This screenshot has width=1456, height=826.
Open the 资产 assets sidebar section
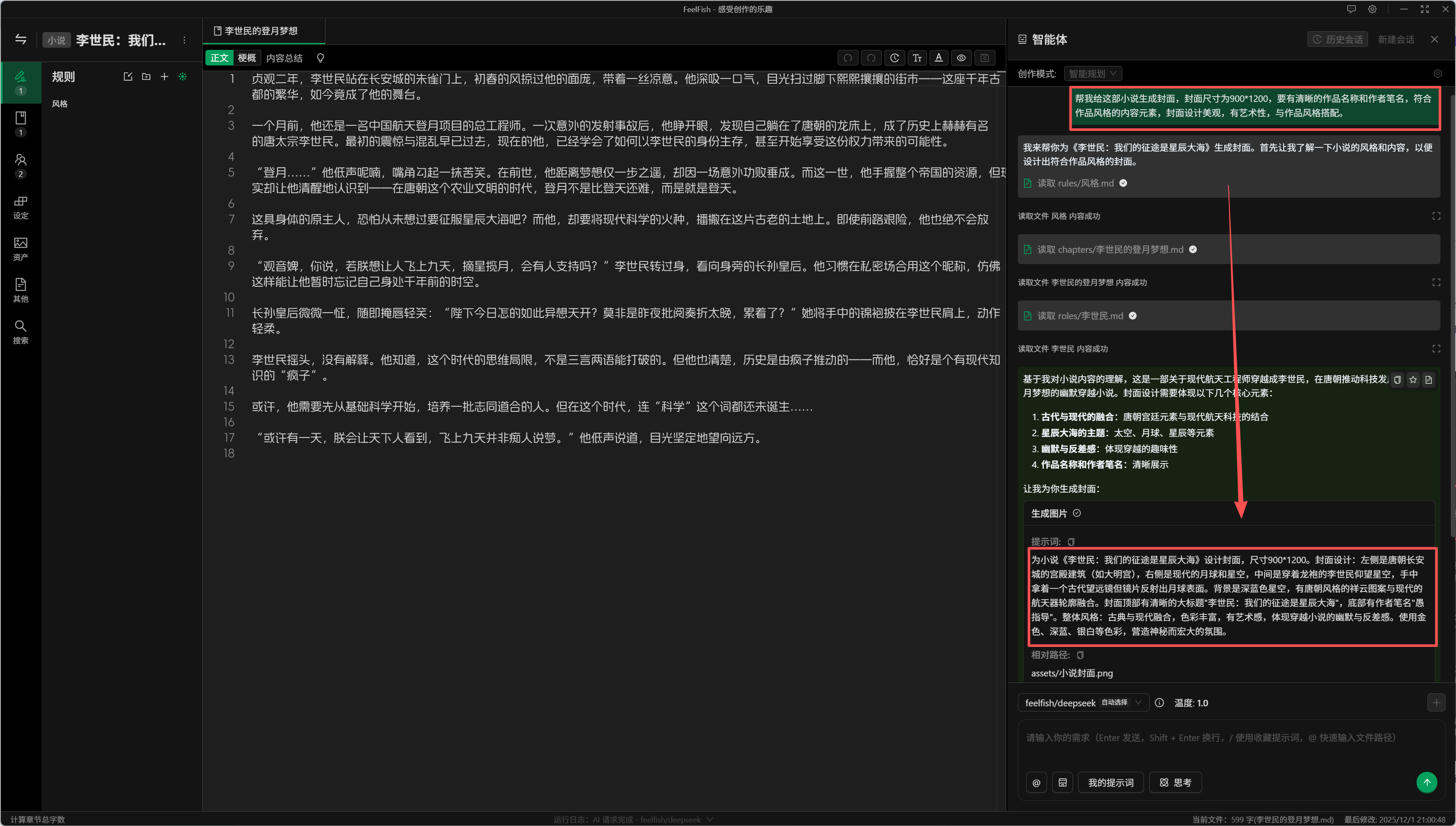coord(20,248)
